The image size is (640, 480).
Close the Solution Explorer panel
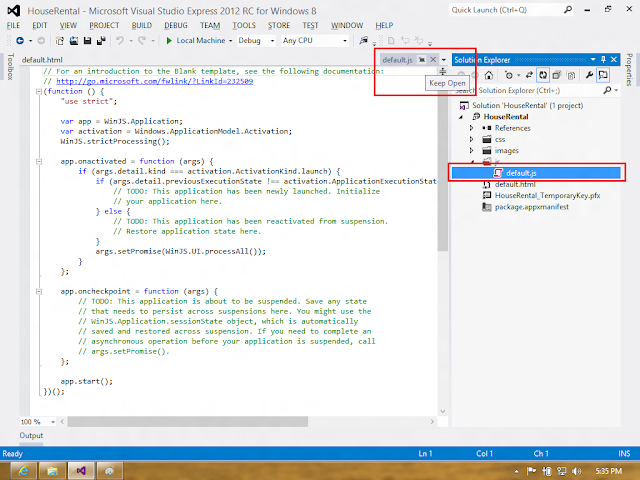(613, 60)
